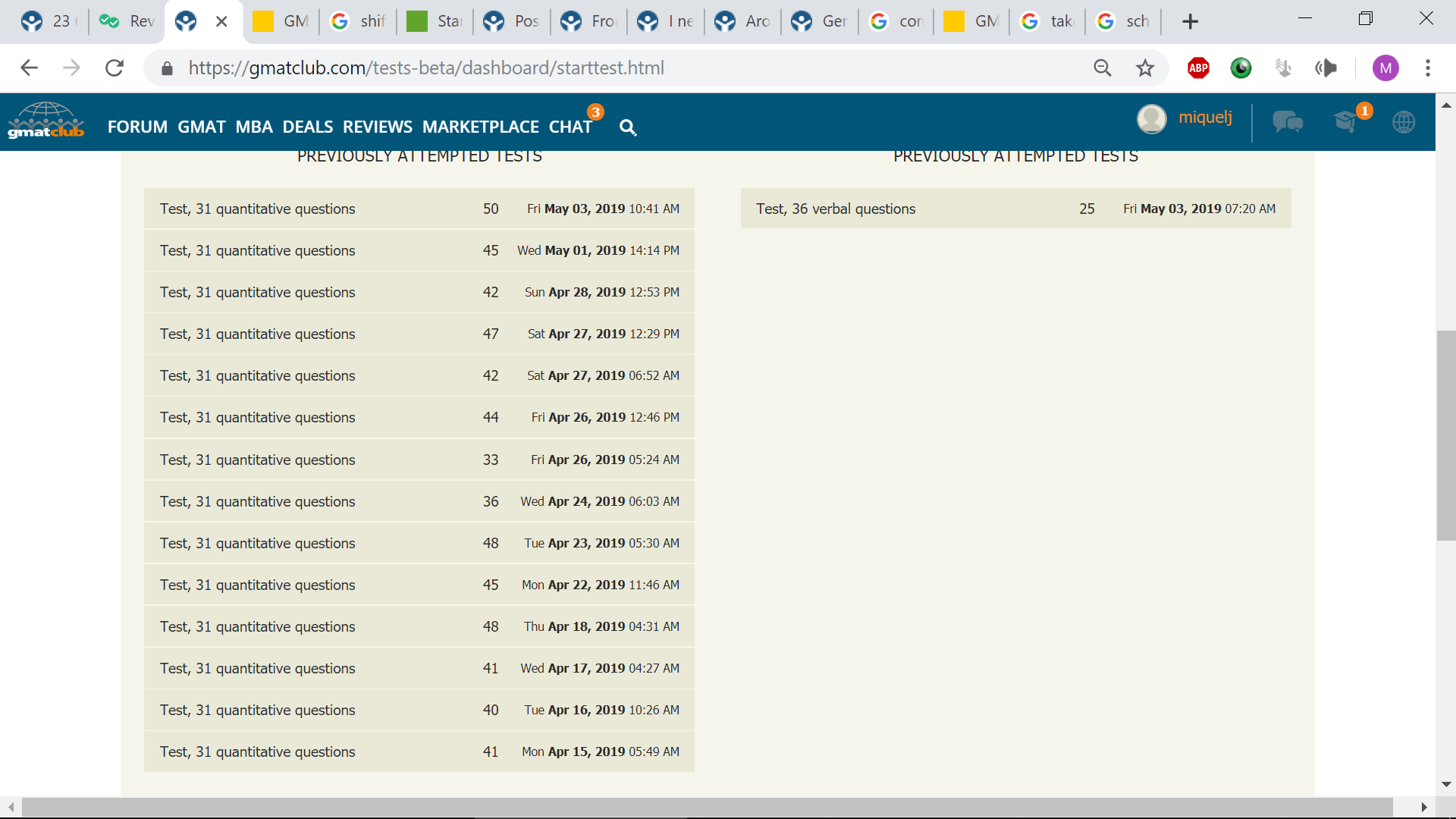Open MARKETPLACE menu
This screenshot has width=1456, height=819.
pyautogui.click(x=481, y=127)
